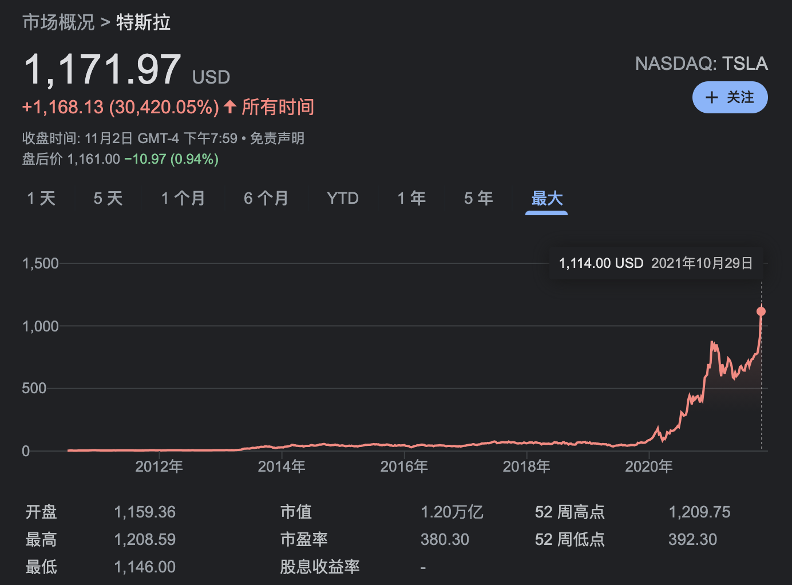Select the YTD range tab
Image resolution: width=792 pixels, height=586 pixels.
pyautogui.click(x=342, y=198)
